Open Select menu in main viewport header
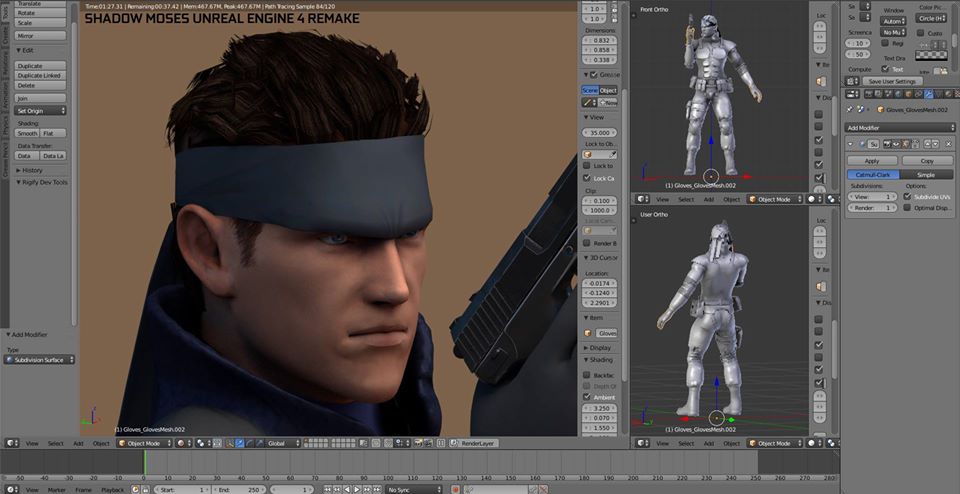960x494 pixels. pyautogui.click(x=55, y=443)
